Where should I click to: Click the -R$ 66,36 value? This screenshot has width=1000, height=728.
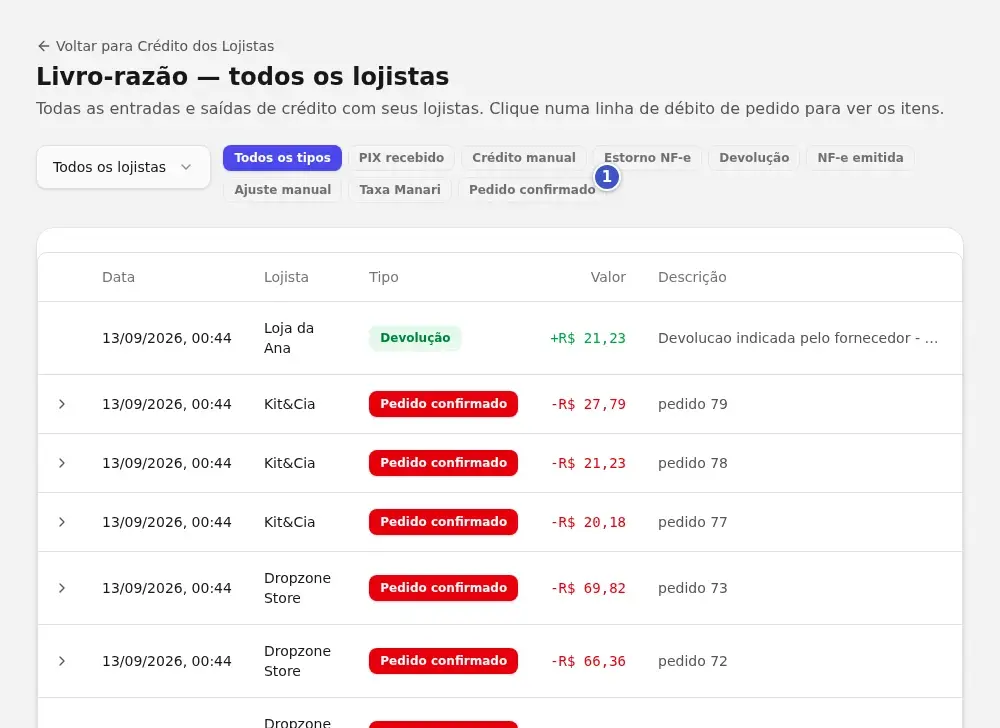point(588,661)
